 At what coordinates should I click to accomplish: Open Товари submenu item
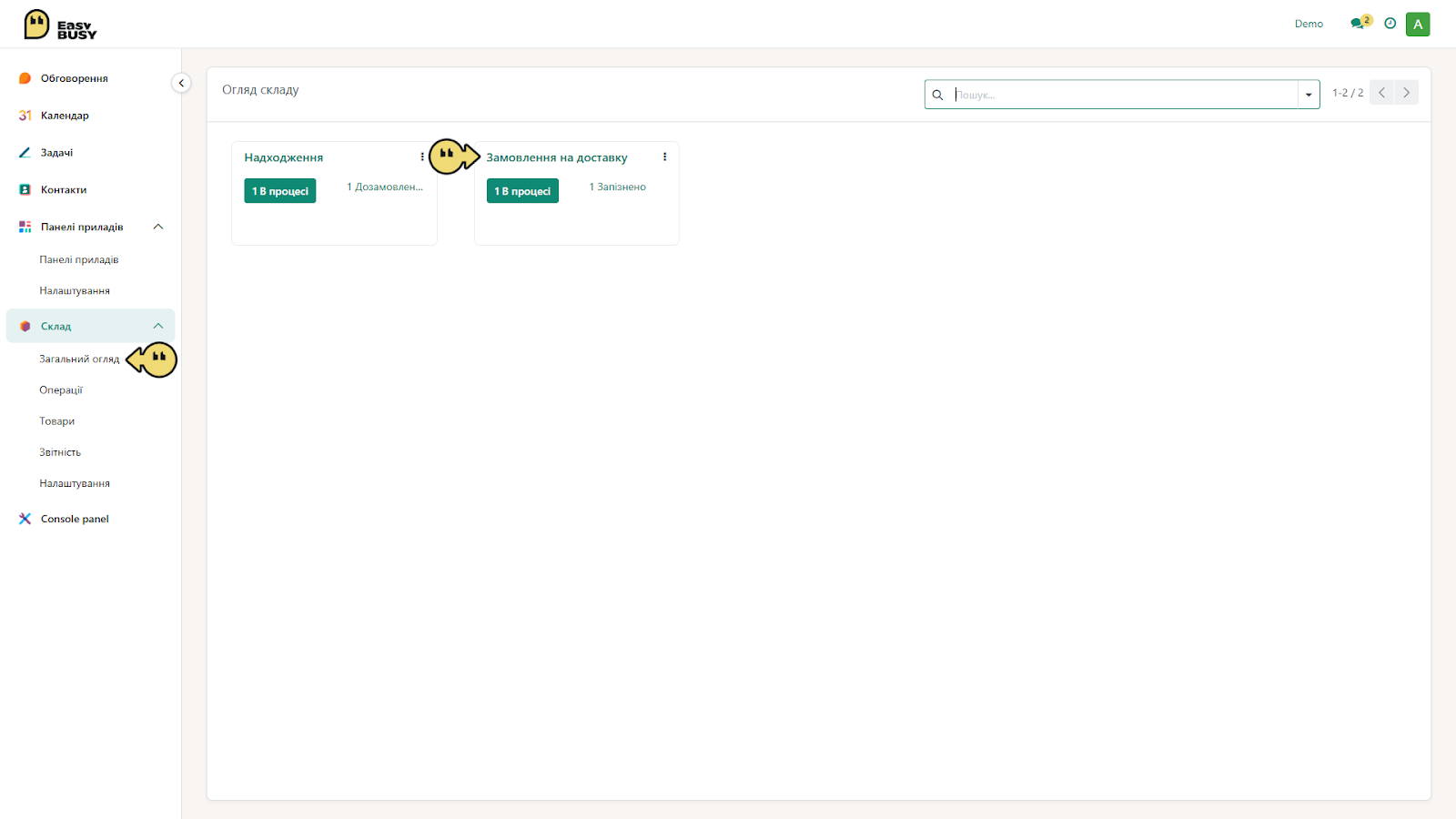[57, 420]
